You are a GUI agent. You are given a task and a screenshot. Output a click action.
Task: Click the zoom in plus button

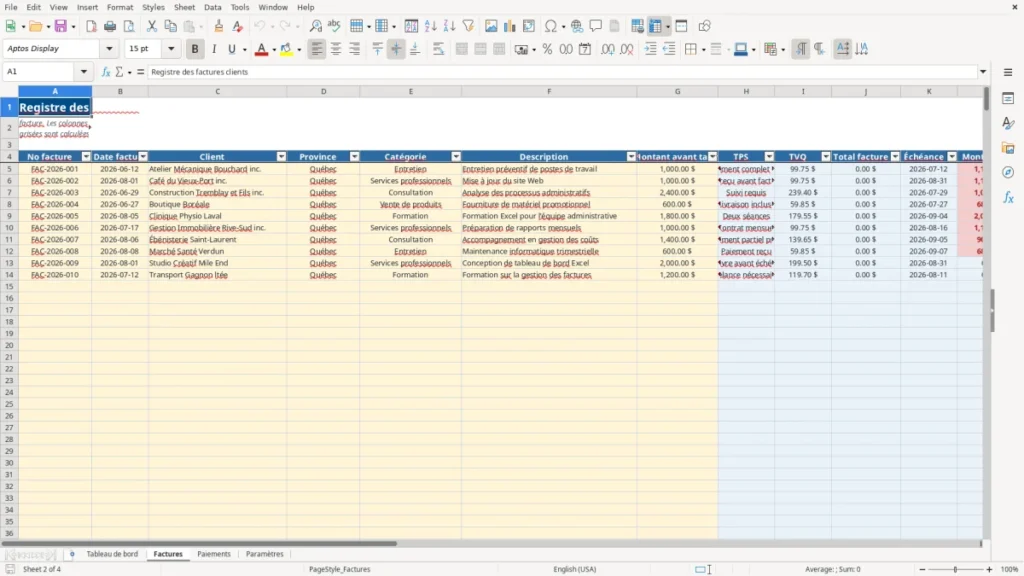989,569
